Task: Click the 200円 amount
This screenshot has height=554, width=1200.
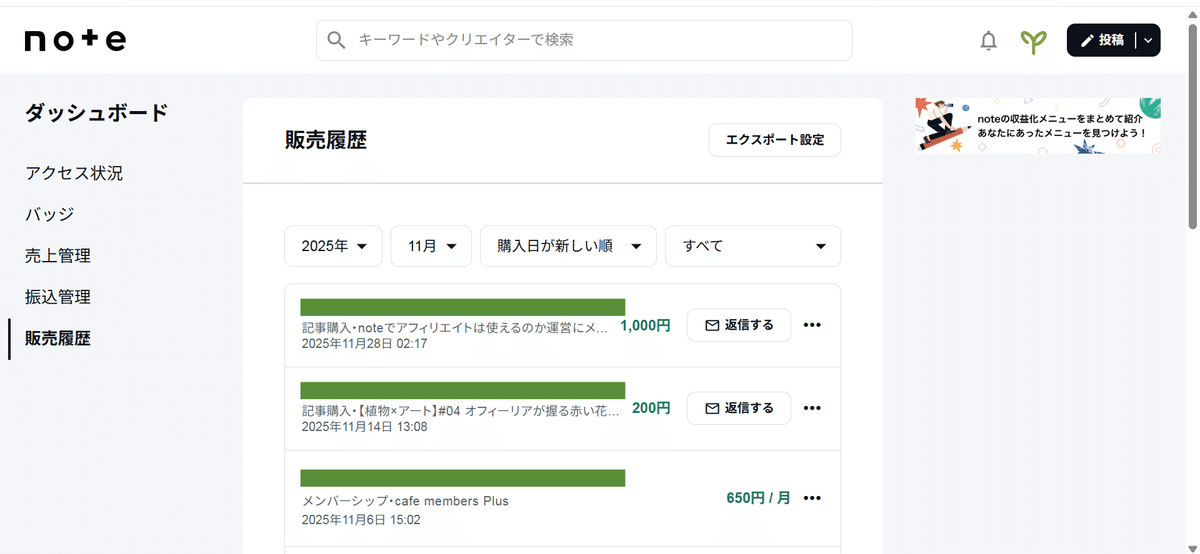Action: point(651,408)
